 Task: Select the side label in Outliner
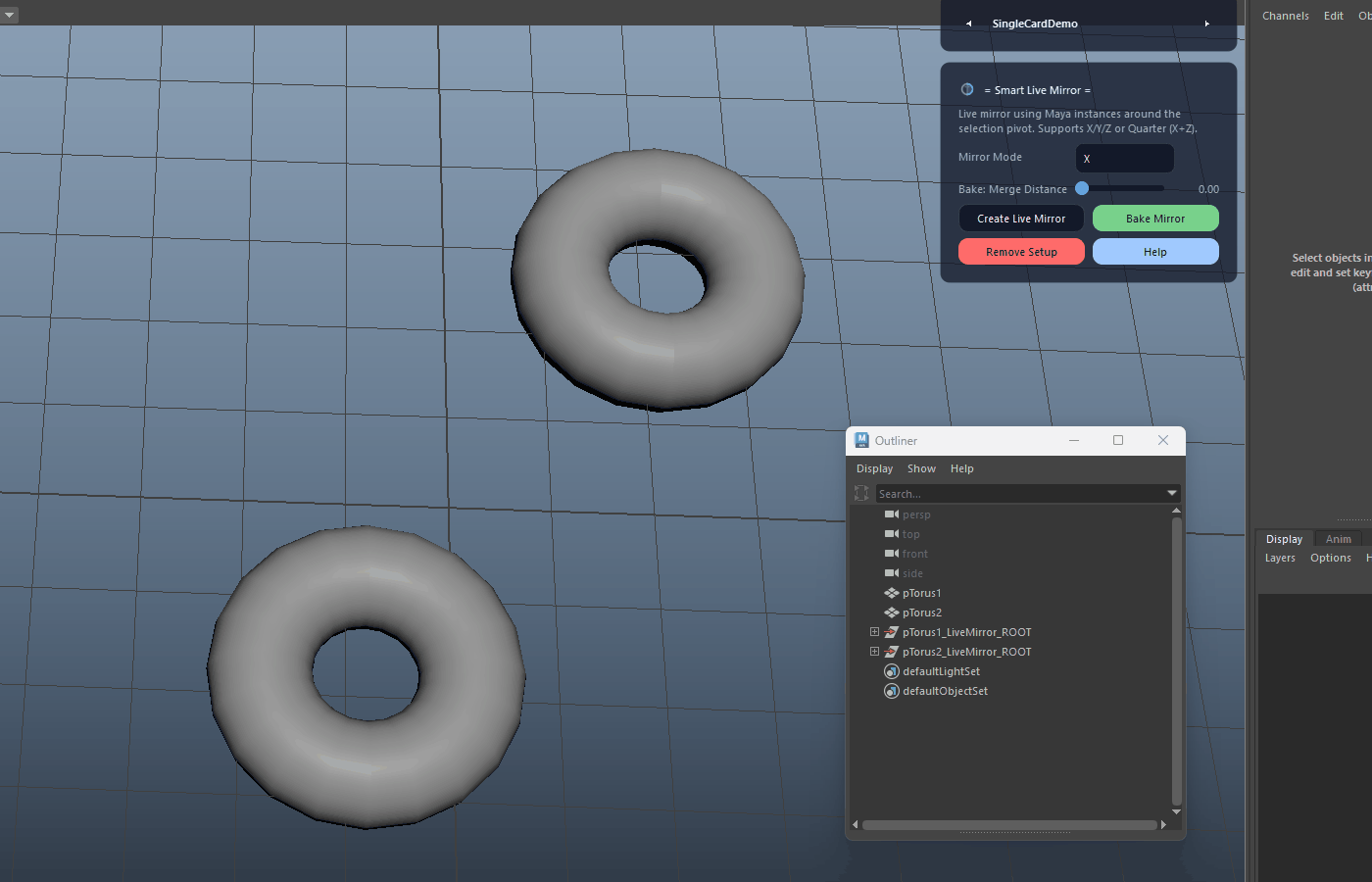(x=912, y=573)
